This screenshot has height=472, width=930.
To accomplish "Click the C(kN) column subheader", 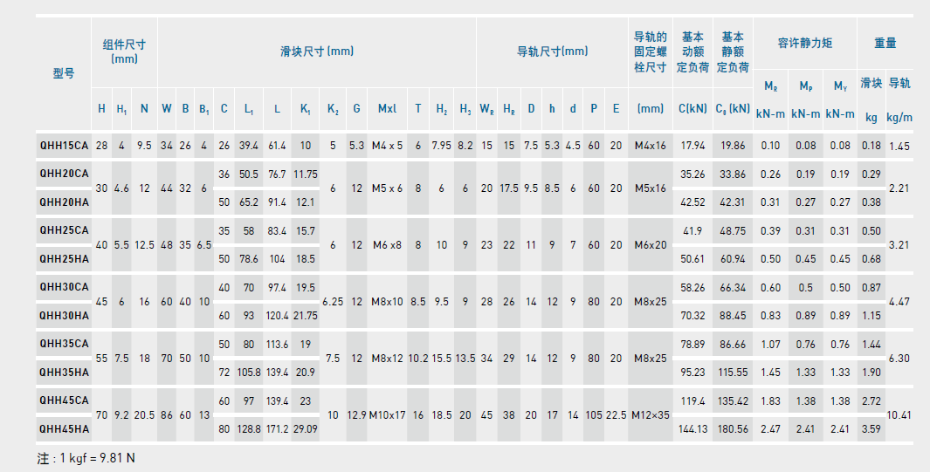I will 692,108.
